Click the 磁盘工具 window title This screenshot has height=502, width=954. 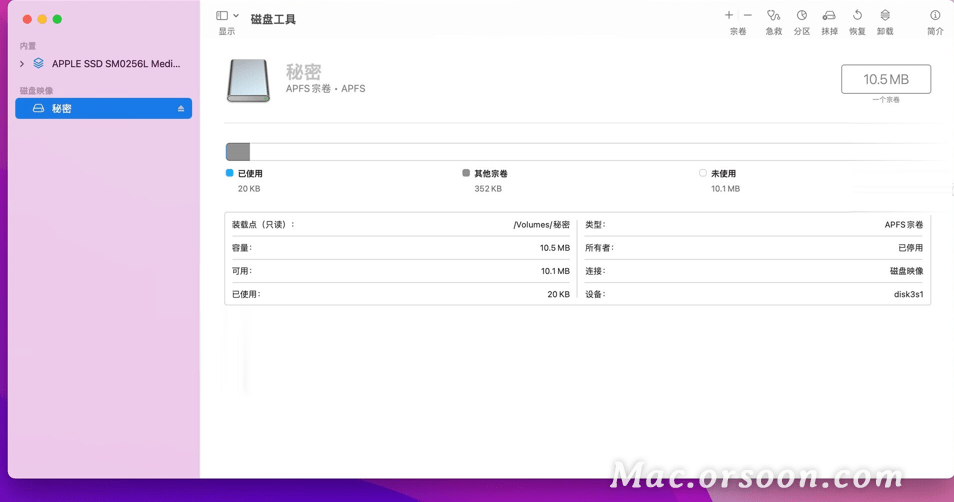click(x=273, y=19)
